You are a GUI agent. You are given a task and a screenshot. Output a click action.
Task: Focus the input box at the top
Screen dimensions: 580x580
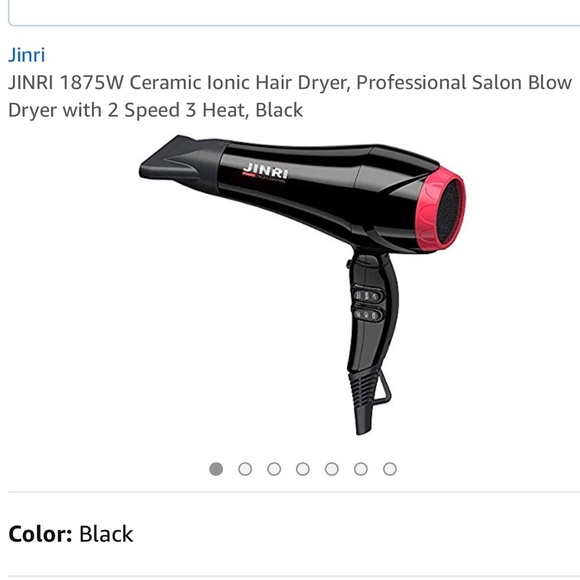pos(294,13)
